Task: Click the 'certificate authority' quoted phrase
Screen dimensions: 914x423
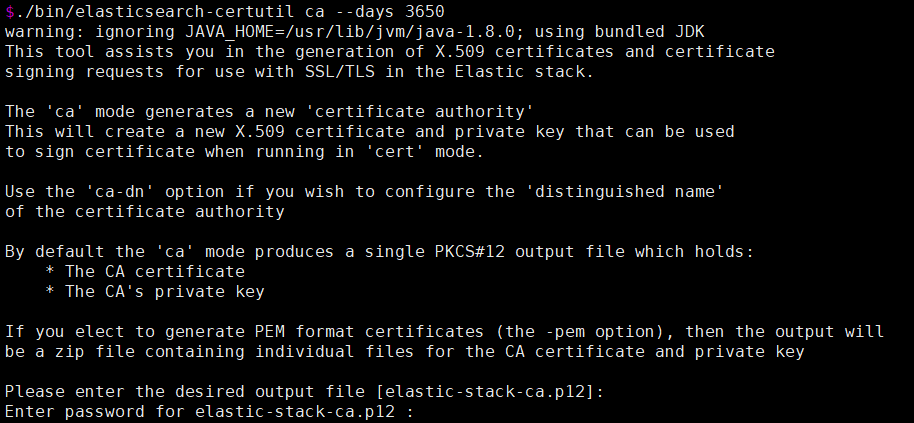Action: (x=420, y=111)
